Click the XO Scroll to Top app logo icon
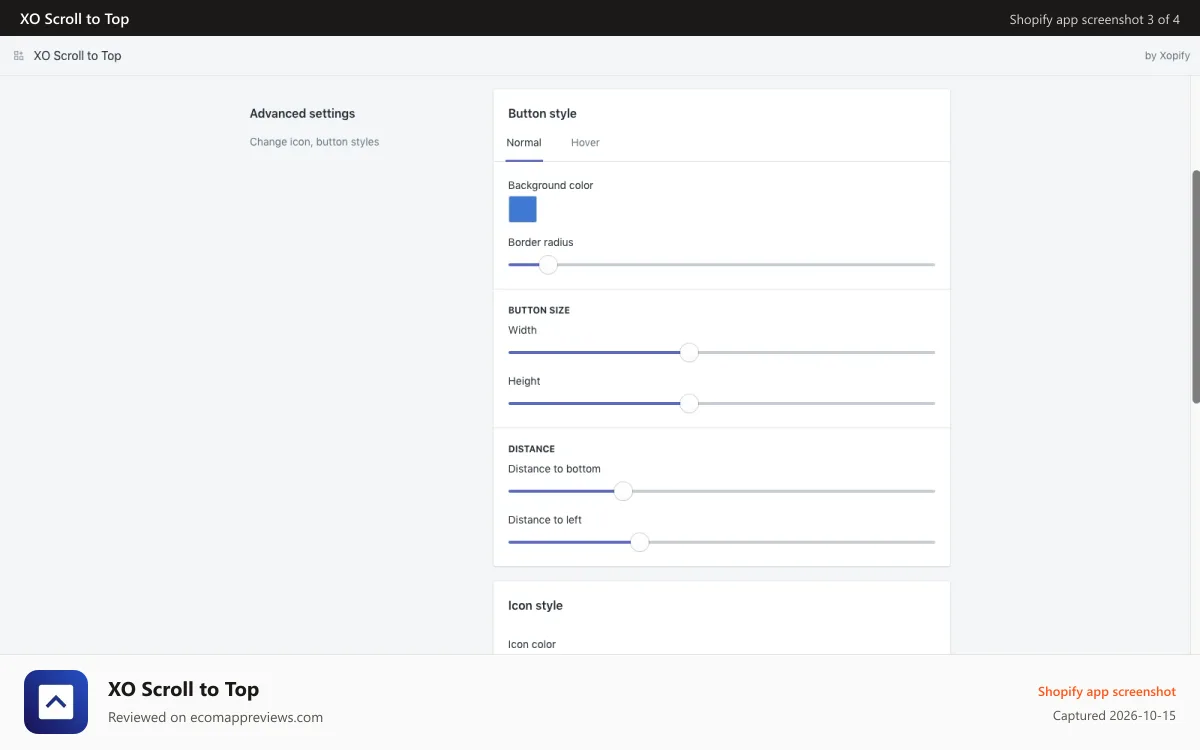Image resolution: width=1200 pixels, height=750 pixels. pyautogui.click(x=56, y=702)
